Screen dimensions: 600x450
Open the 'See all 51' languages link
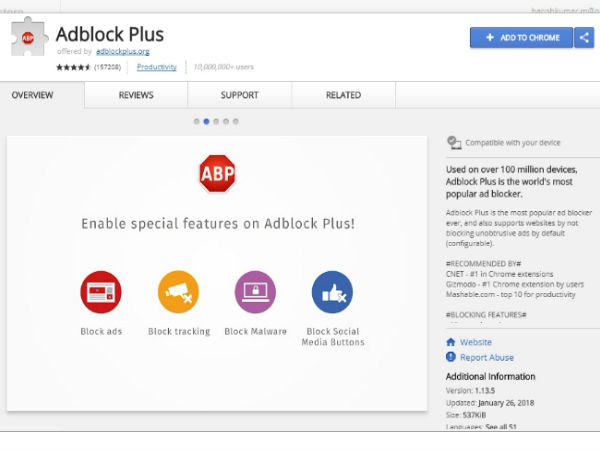(x=501, y=427)
